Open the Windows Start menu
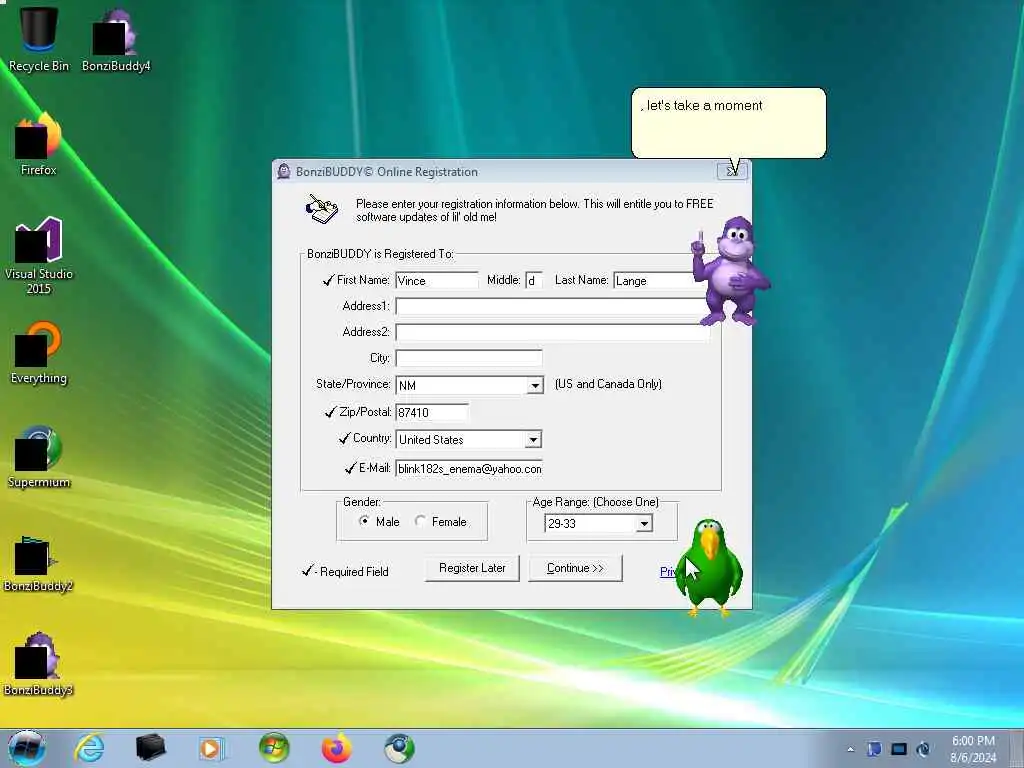1024x768 pixels. [x=26, y=748]
